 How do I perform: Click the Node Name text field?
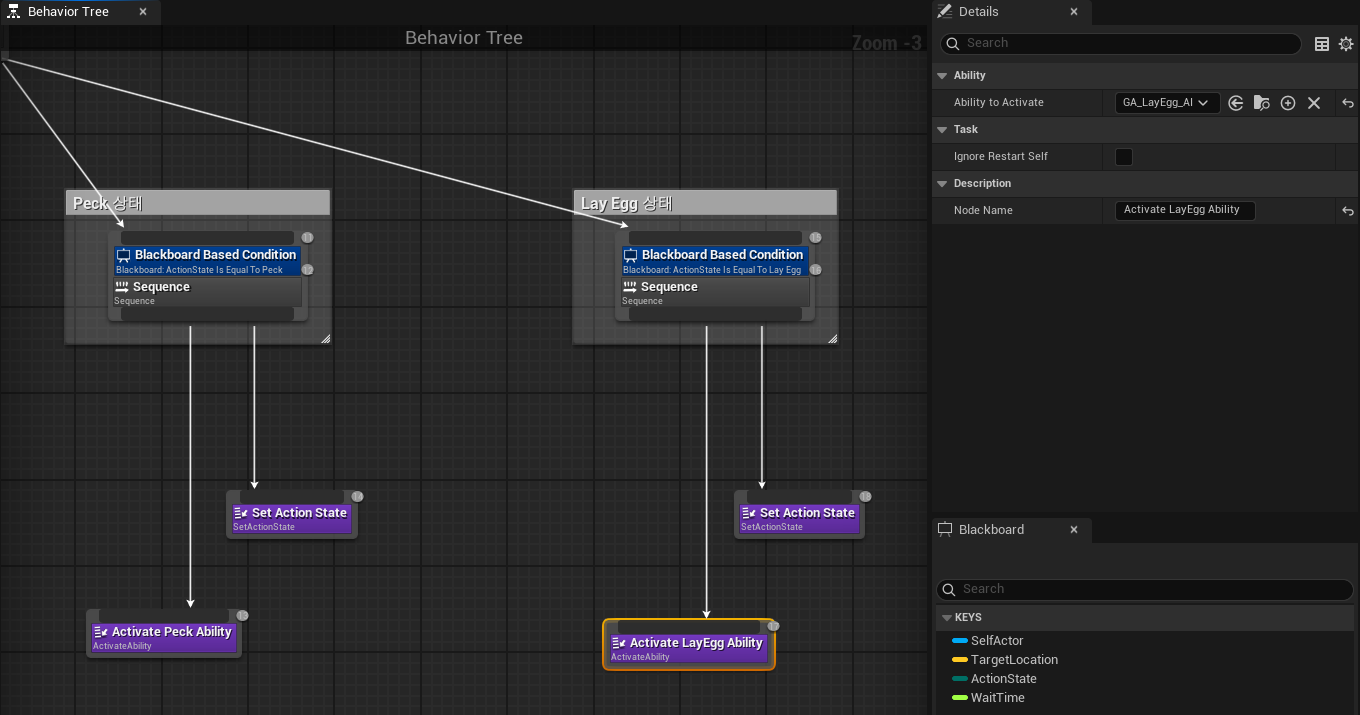pyautogui.click(x=1185, y=211)
